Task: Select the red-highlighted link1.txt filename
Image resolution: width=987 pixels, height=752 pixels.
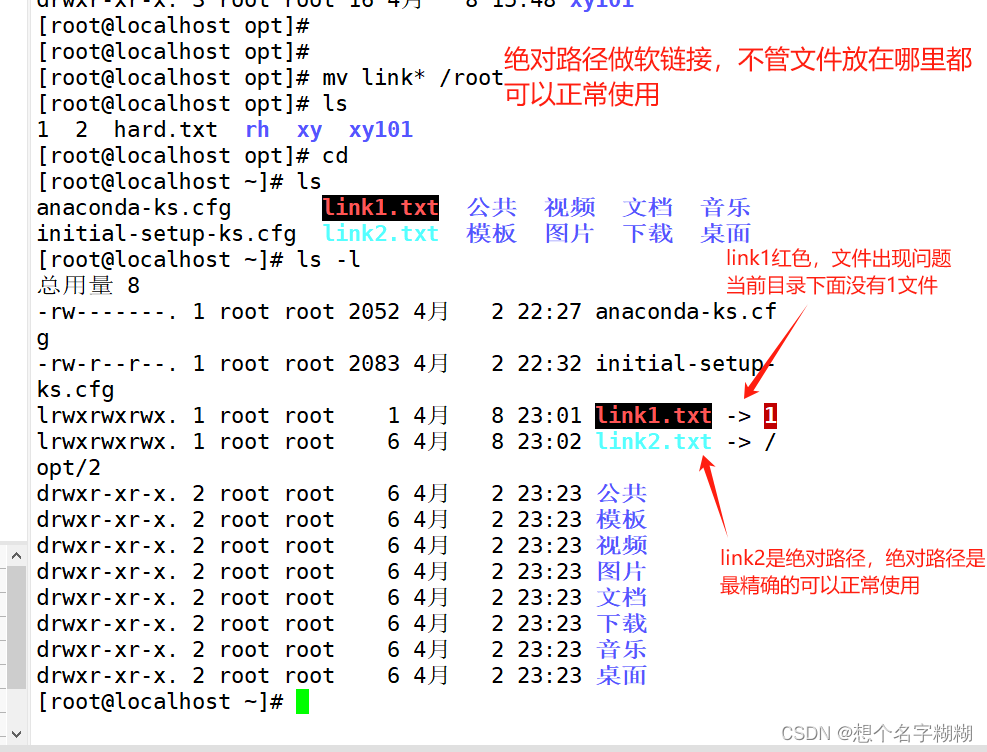Action: coord(380,207)
